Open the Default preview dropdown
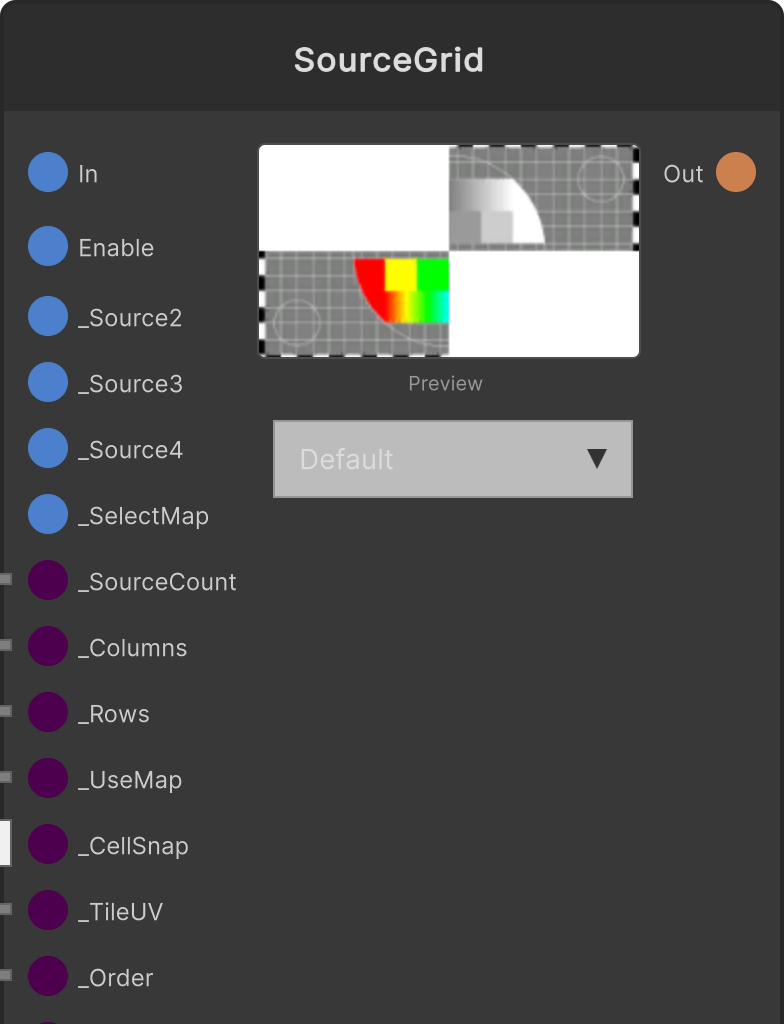The width and height of the screenshot is (784, 1024). [x=453, y=459]
